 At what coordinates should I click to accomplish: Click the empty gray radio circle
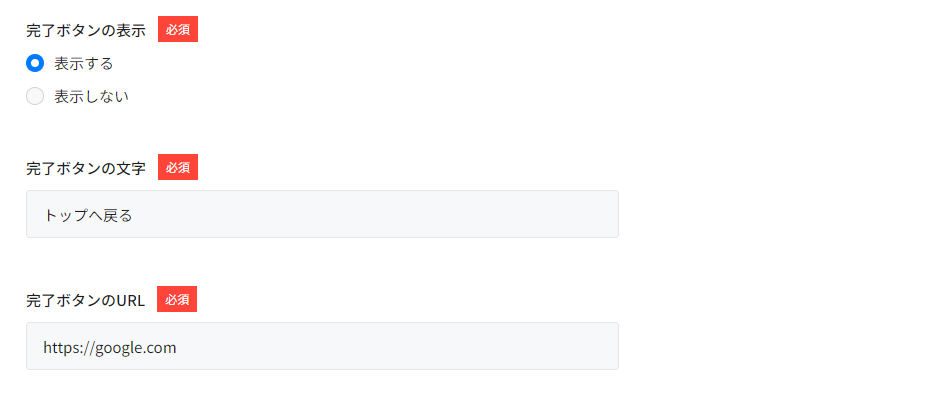point(35,96)
